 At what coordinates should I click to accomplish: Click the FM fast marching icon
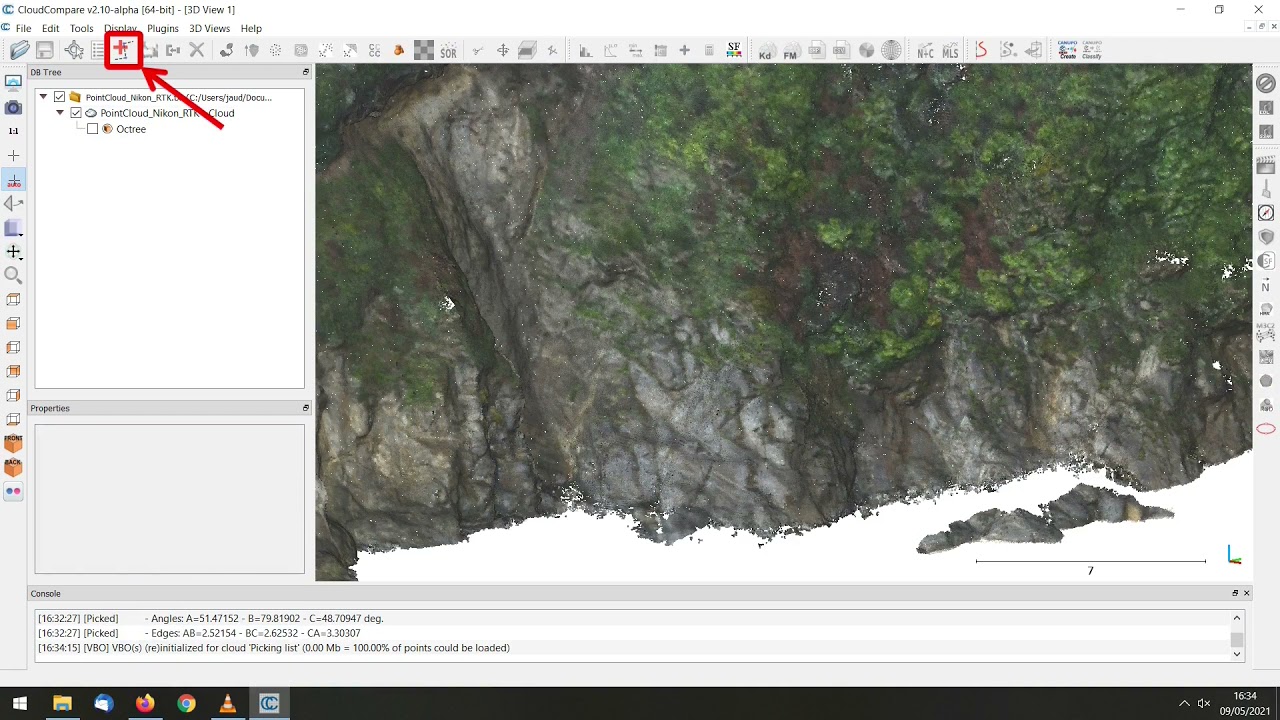(791, 51)
